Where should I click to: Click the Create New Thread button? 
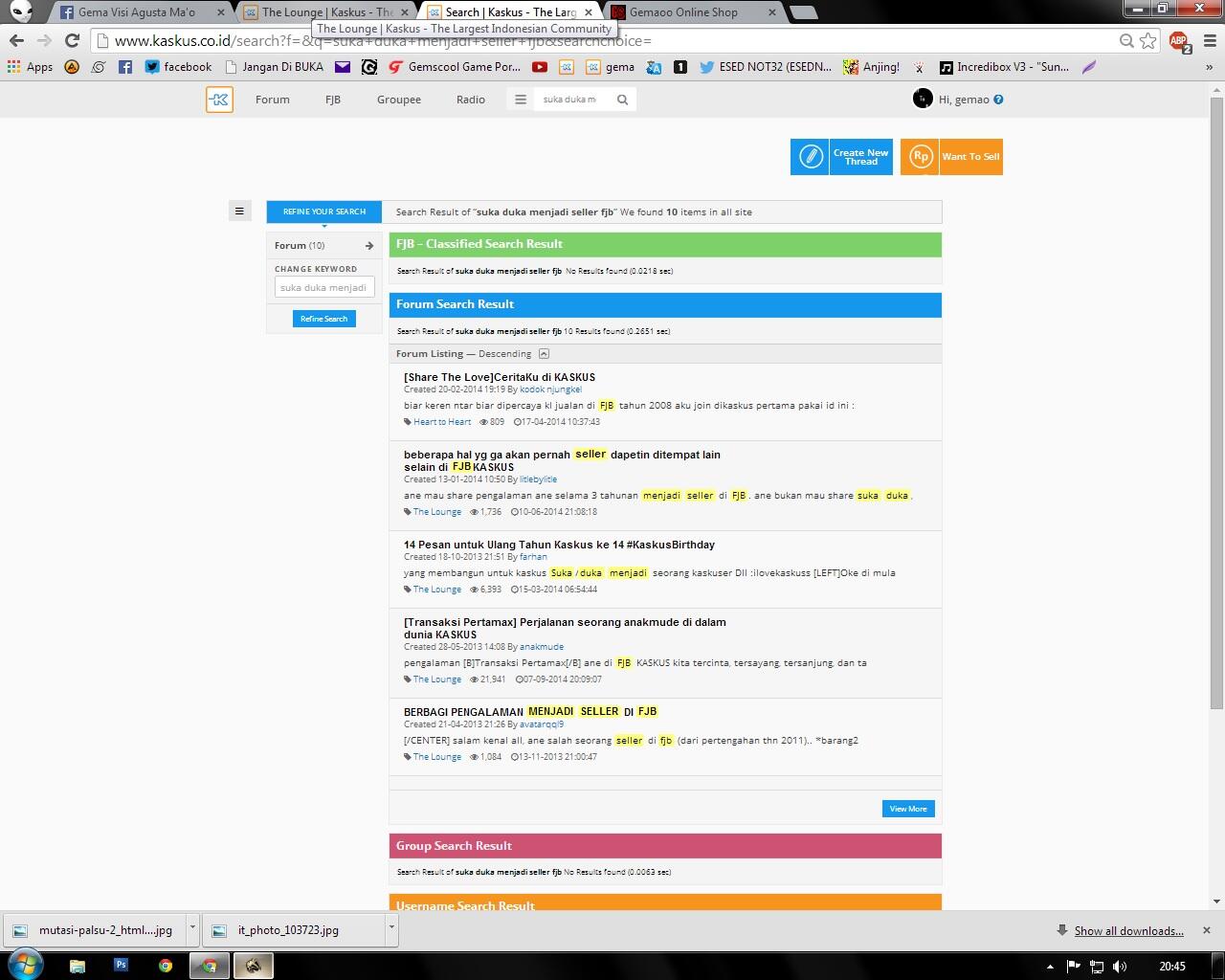point(841,157)
